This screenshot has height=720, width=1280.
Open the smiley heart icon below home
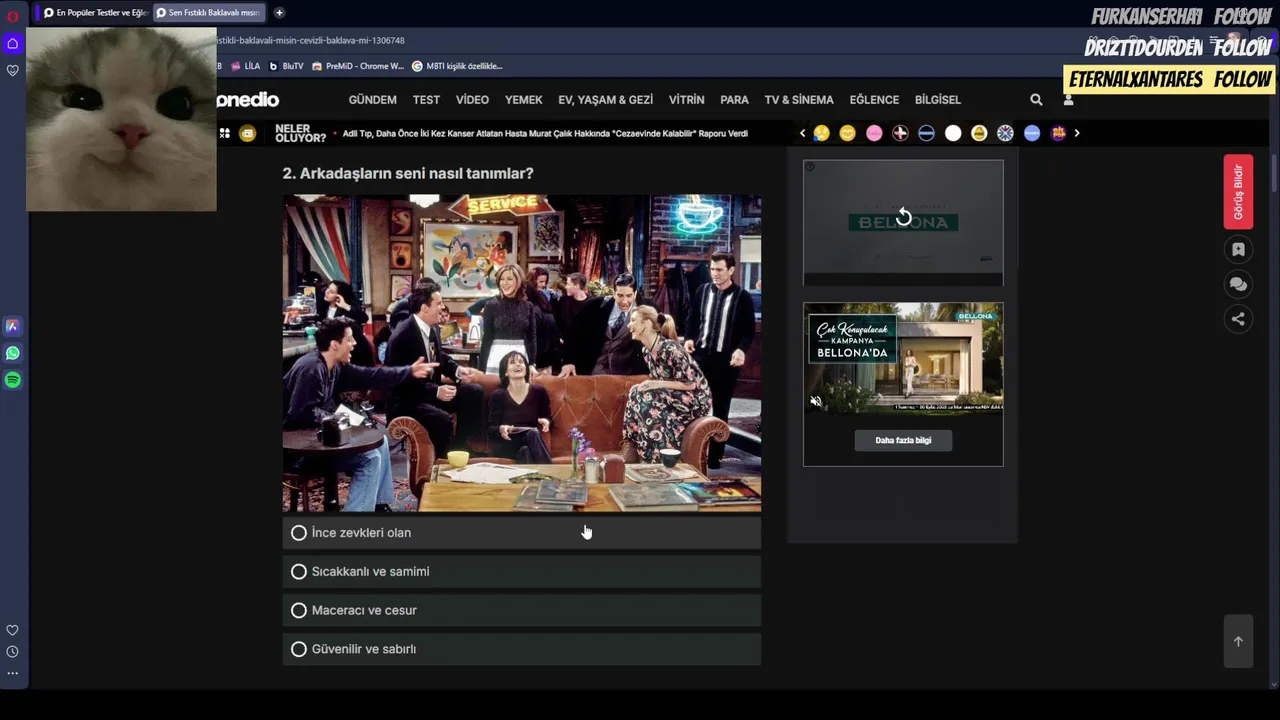(x=13, y=70)
